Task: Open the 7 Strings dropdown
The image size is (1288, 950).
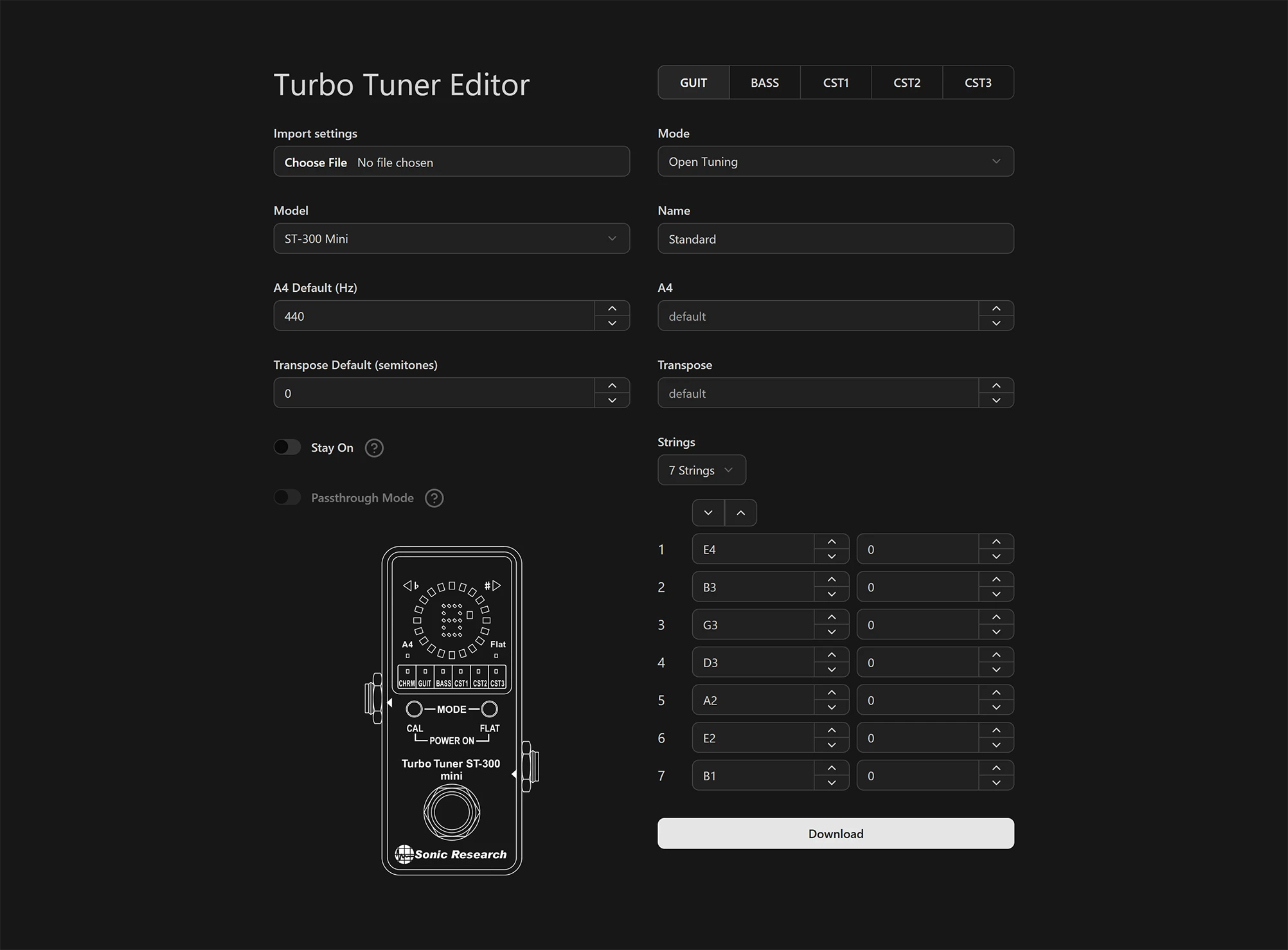Action: [x=702, y=471]
